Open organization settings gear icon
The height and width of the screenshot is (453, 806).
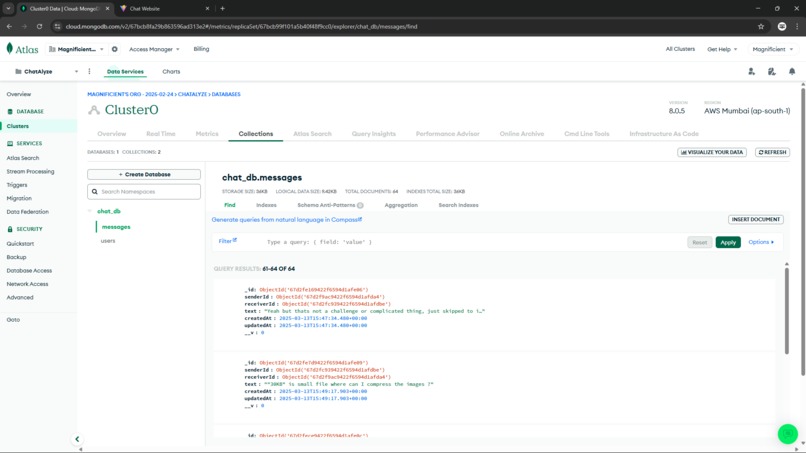pos(115,49)
